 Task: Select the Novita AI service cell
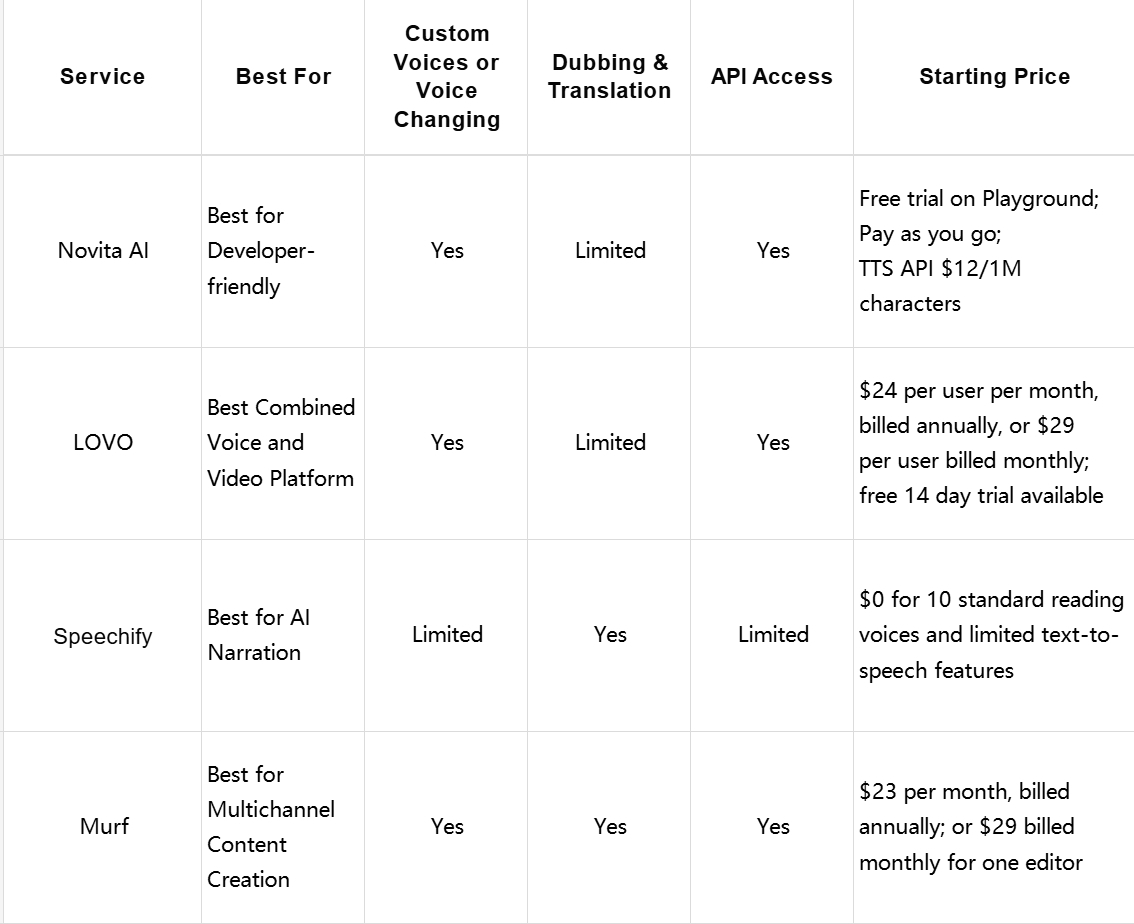tap(103, 251)
